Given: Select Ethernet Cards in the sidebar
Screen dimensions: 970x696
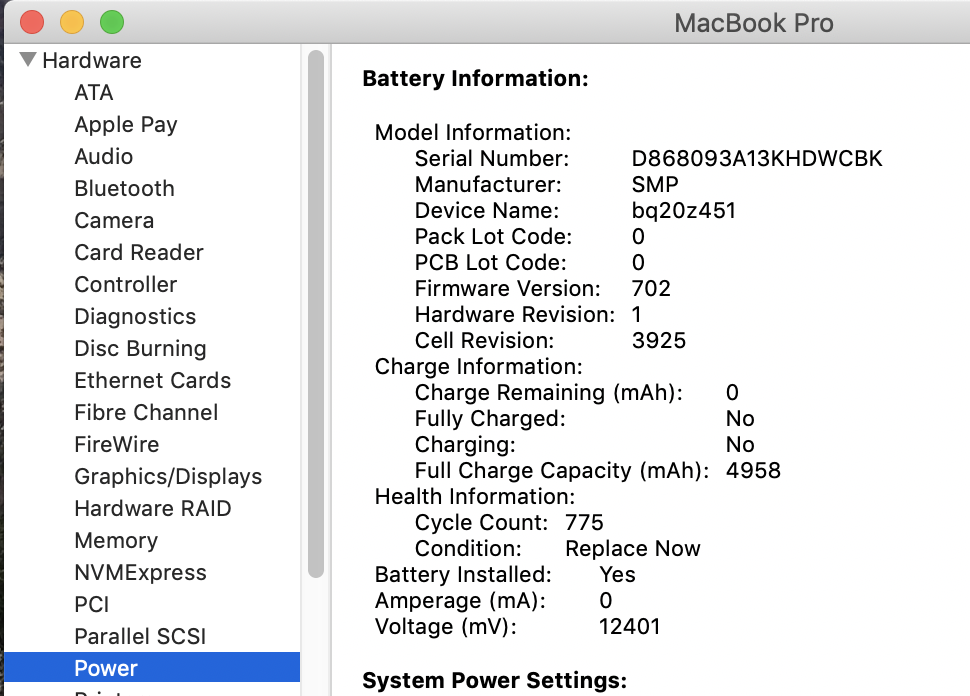Looking at the screenshot, I should [152, 380].
